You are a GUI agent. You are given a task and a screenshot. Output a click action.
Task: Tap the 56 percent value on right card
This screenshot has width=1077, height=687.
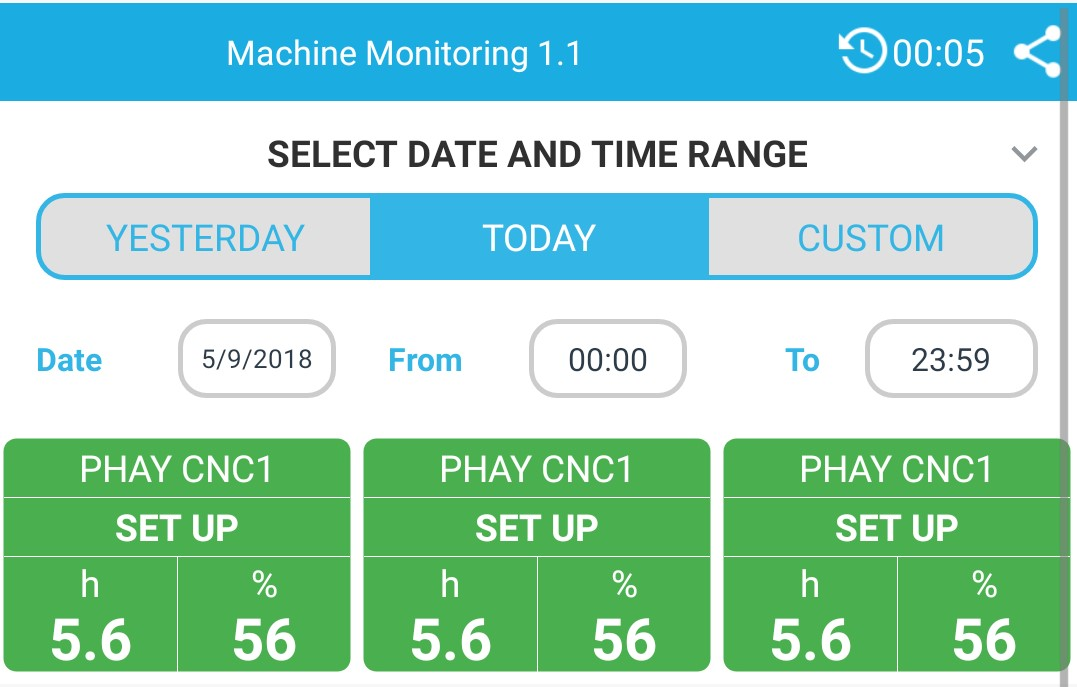pos(984,640)
